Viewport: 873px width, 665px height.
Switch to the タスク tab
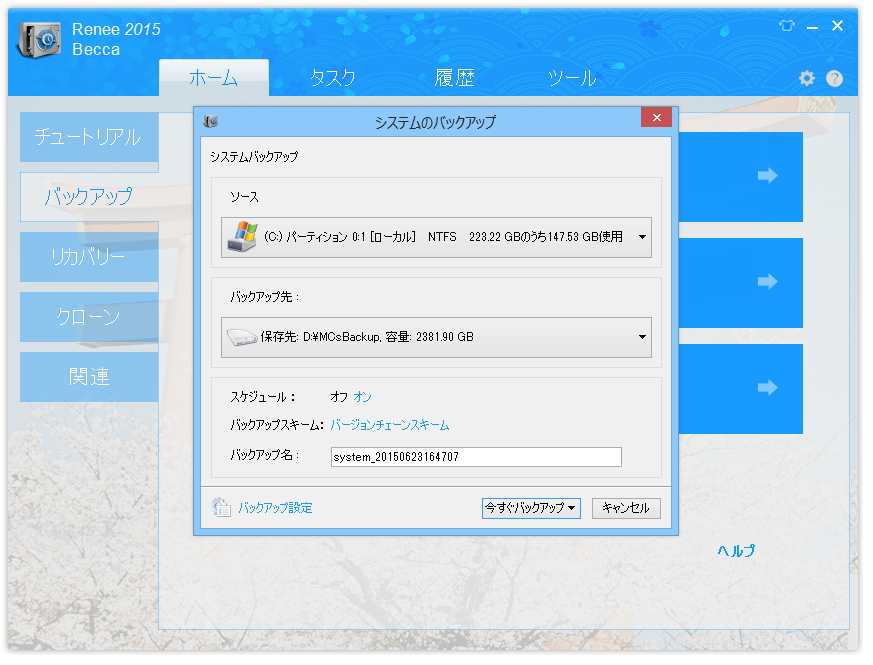pyautogui.click(x=333, y=77)
